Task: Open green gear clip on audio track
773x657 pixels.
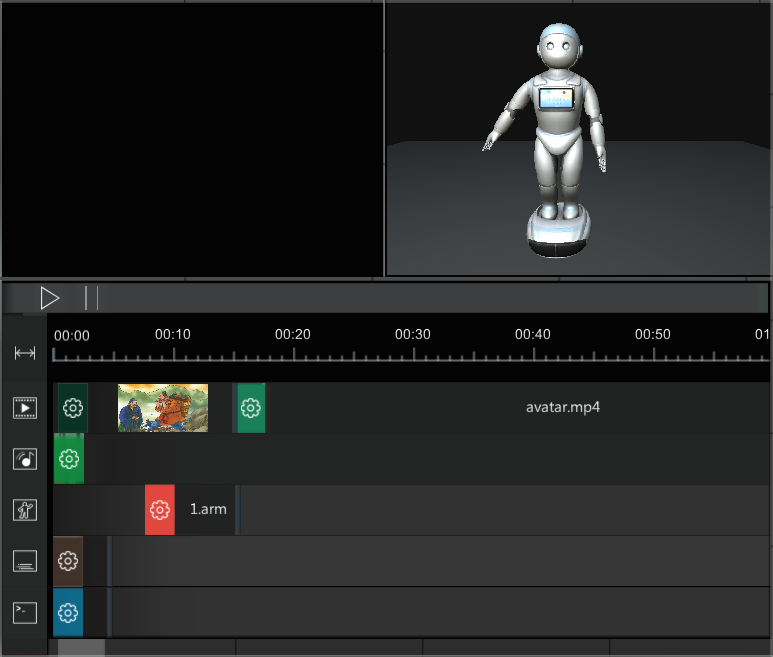Action: 69,459
